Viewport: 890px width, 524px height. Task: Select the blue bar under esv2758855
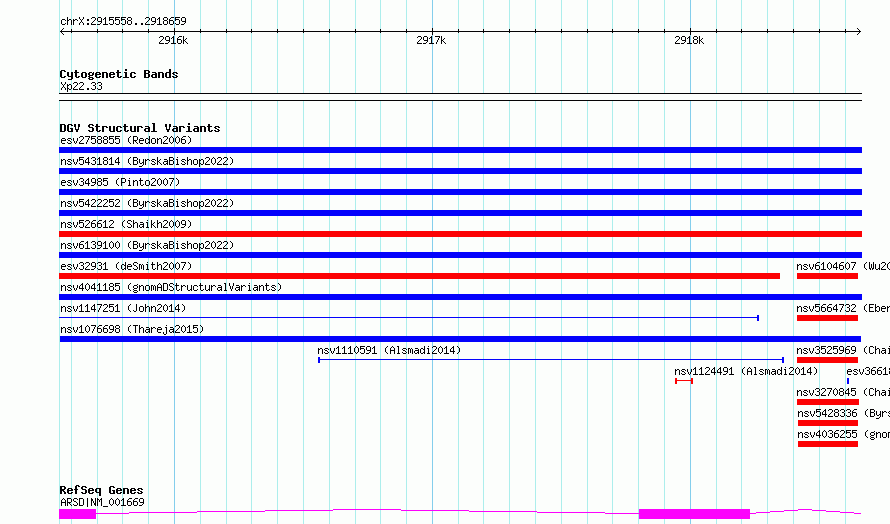pyautogui.click(x=460, y=150)
